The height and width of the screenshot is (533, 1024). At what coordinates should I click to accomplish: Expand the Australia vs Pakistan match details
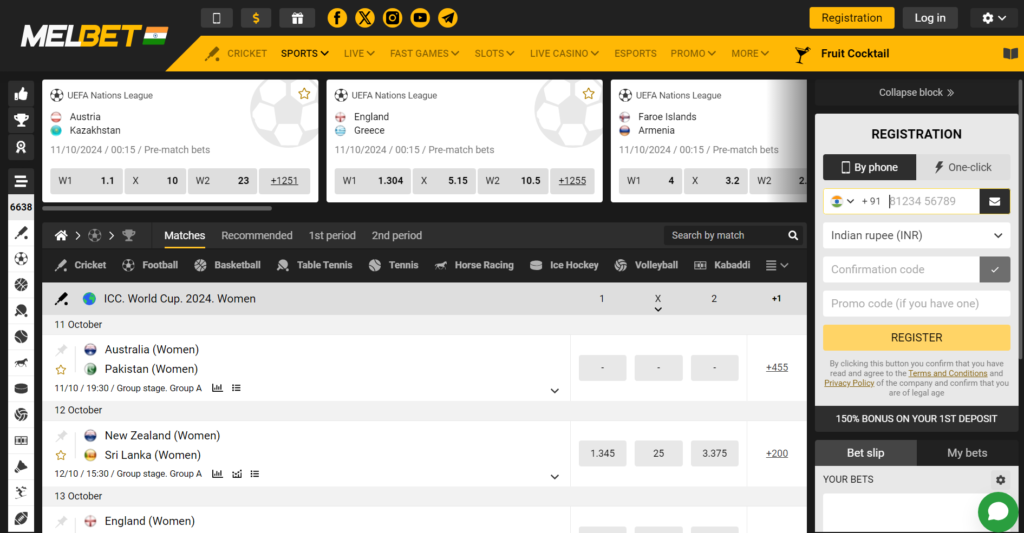(555, 391)
